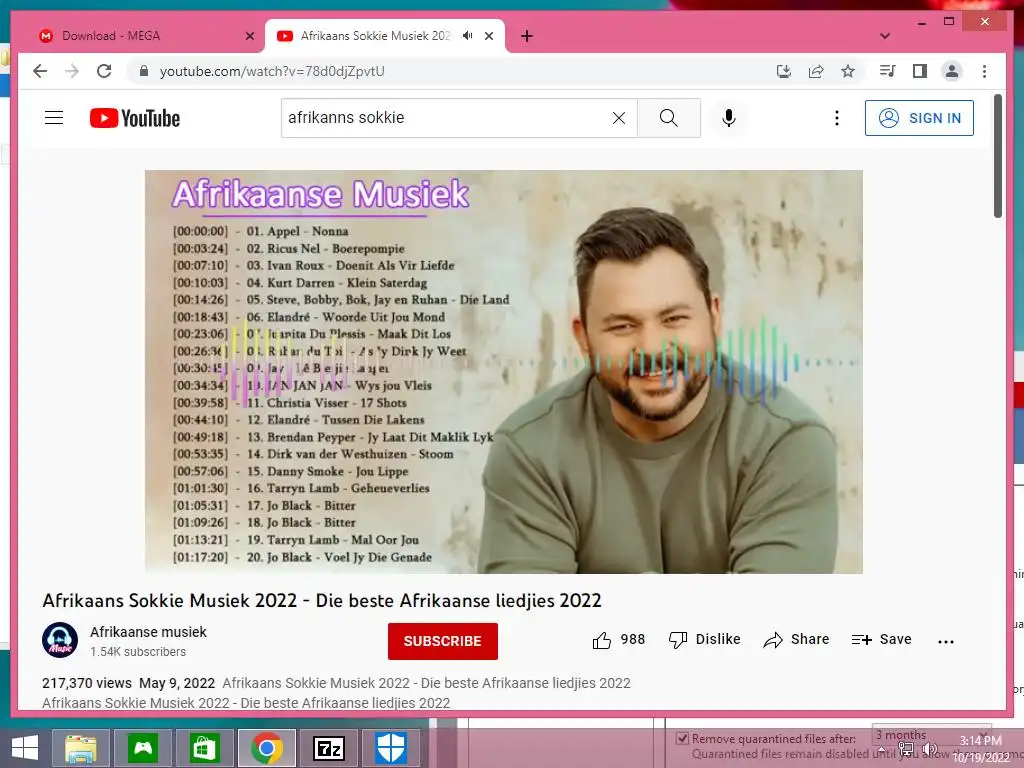Click the taskbar clock showing 3:14 PM
The width and height of the screenshot is (1024, 768).
coord(980,748)
